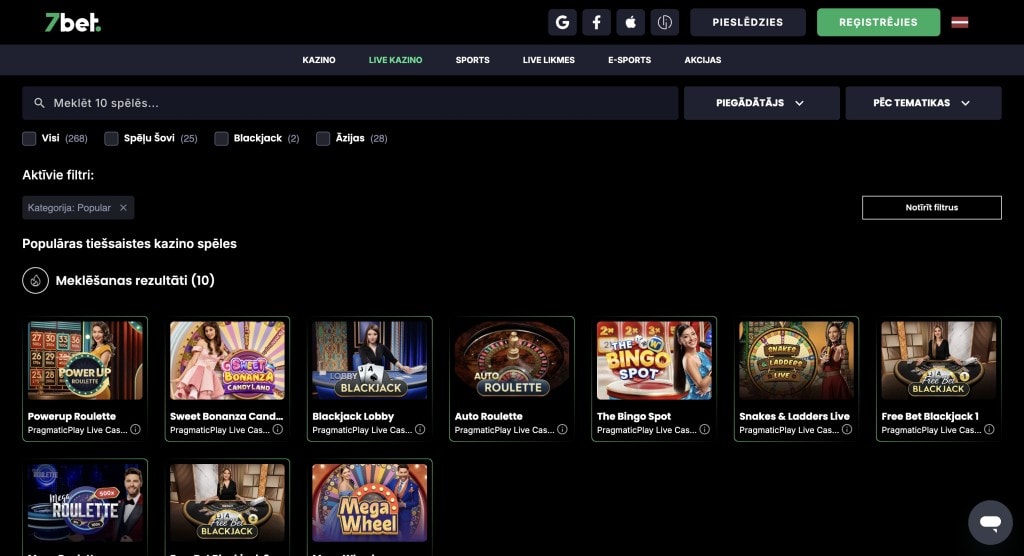Viewport: 1024px width, 556px height.
Task: Open the Blackjack Lobby thumbnail
Action: (370, 360)
